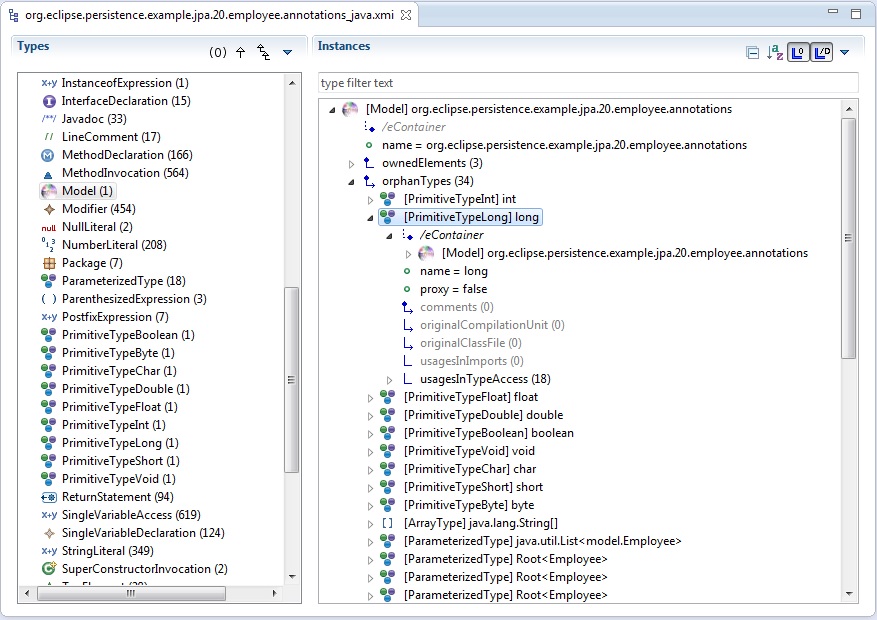
Task: Click the Javadoc type icon
Action: point(49,119)
